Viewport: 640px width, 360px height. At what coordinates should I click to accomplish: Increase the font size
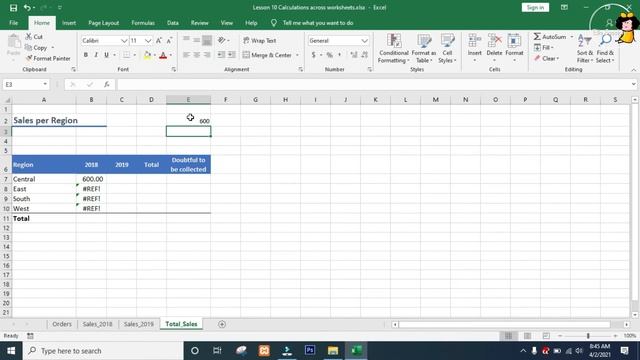coord(159,40)
